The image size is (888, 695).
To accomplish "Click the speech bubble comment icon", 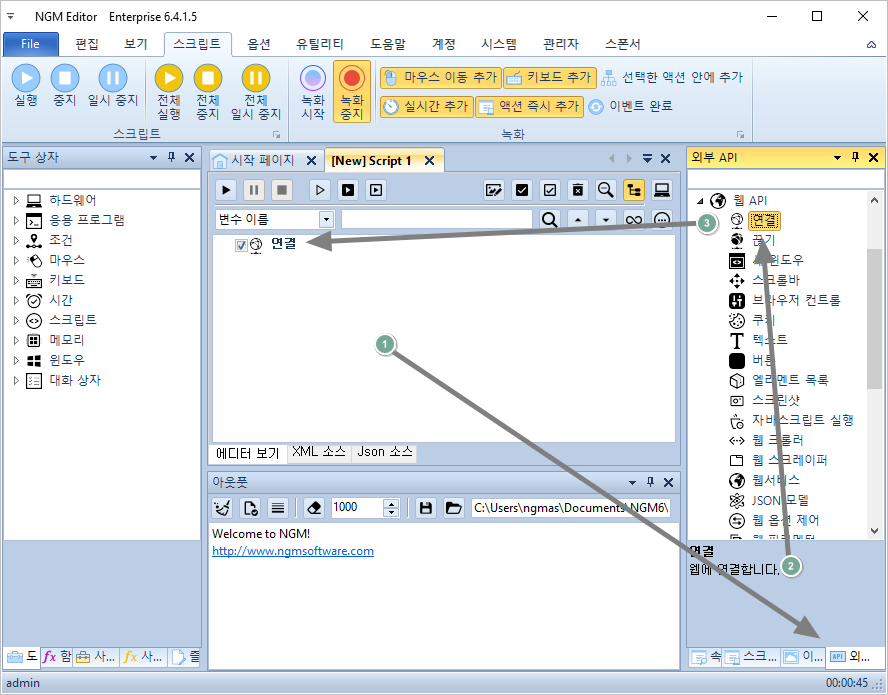I will (x=662, y=219).
